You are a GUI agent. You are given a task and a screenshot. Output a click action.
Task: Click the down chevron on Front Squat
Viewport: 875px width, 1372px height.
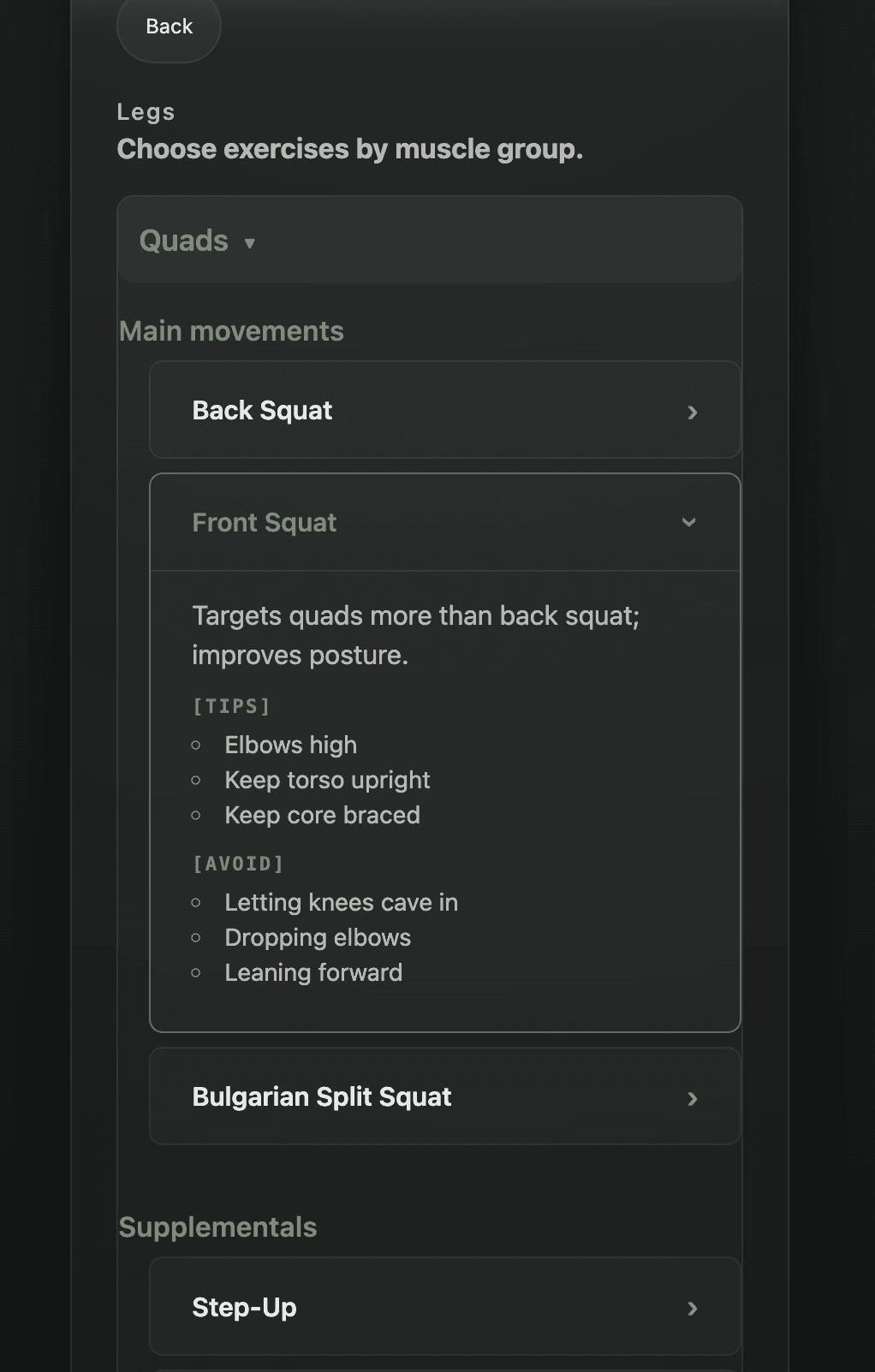tap(688, 522)
